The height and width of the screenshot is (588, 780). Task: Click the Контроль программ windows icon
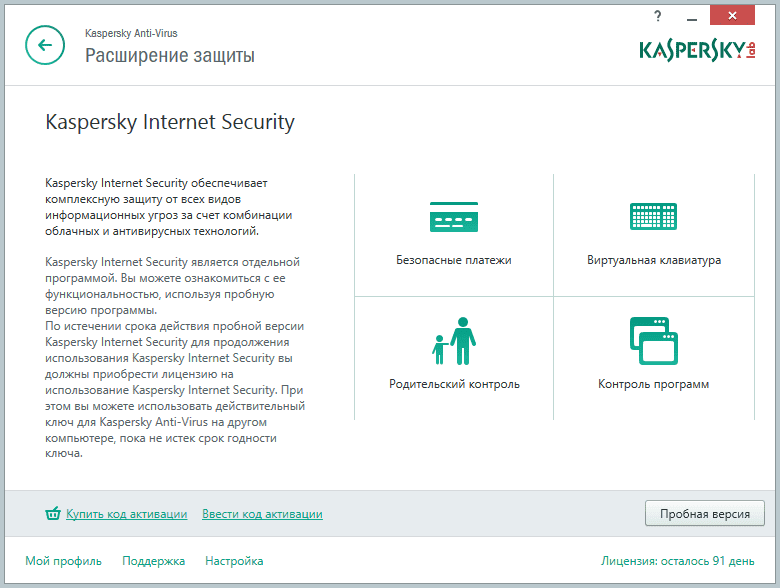pos(654,341)
